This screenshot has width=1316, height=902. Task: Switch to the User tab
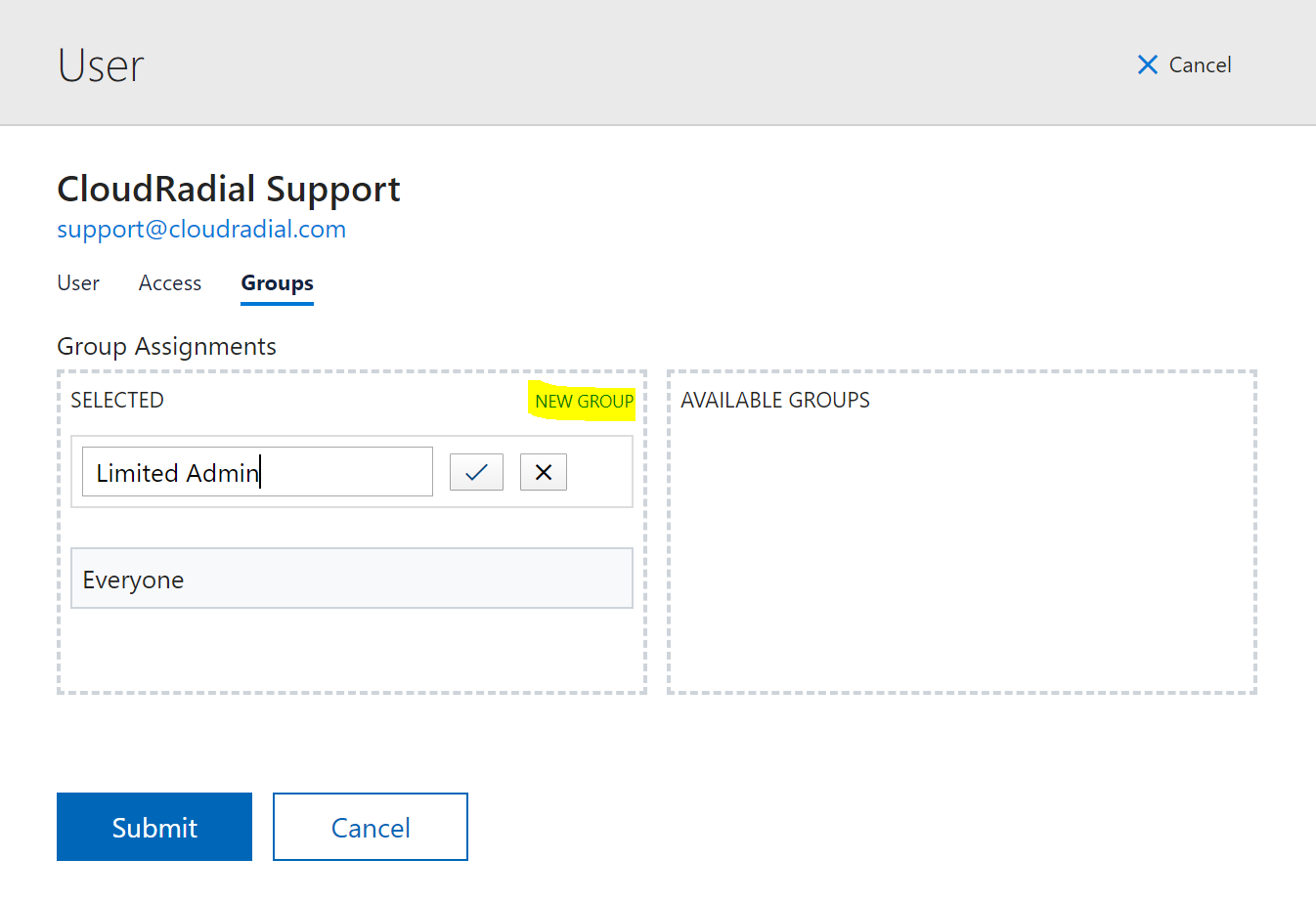pyautogui.click(x=78, y=283)
